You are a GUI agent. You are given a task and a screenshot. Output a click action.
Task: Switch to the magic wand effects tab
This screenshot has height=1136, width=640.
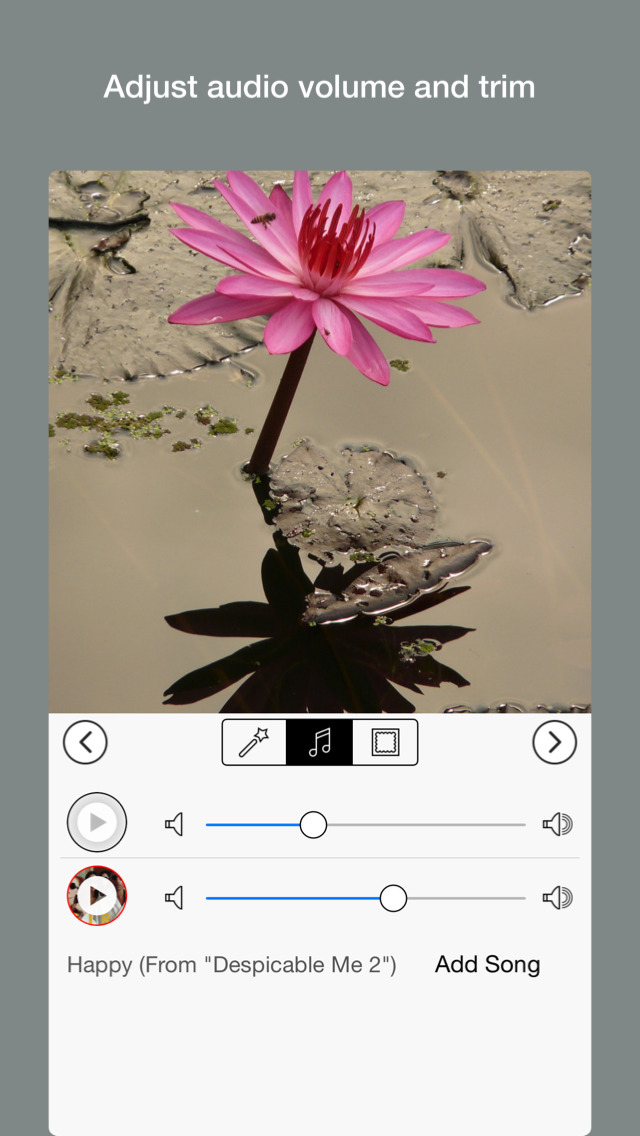(x=254, y=742)
